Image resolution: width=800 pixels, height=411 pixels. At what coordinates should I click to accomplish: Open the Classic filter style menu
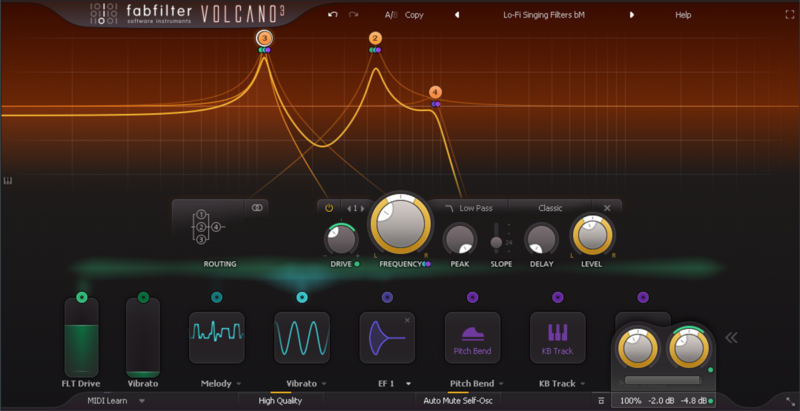click(x=550, y=208)
